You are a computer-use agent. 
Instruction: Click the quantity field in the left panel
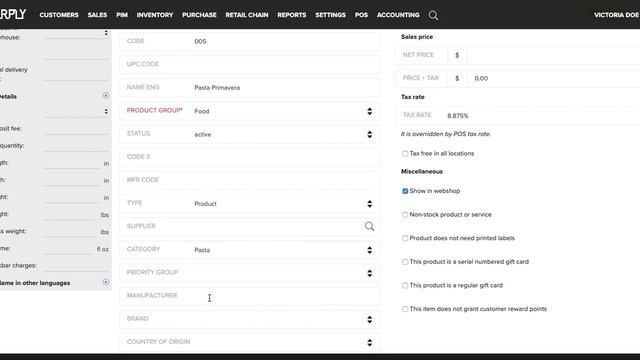77,146
